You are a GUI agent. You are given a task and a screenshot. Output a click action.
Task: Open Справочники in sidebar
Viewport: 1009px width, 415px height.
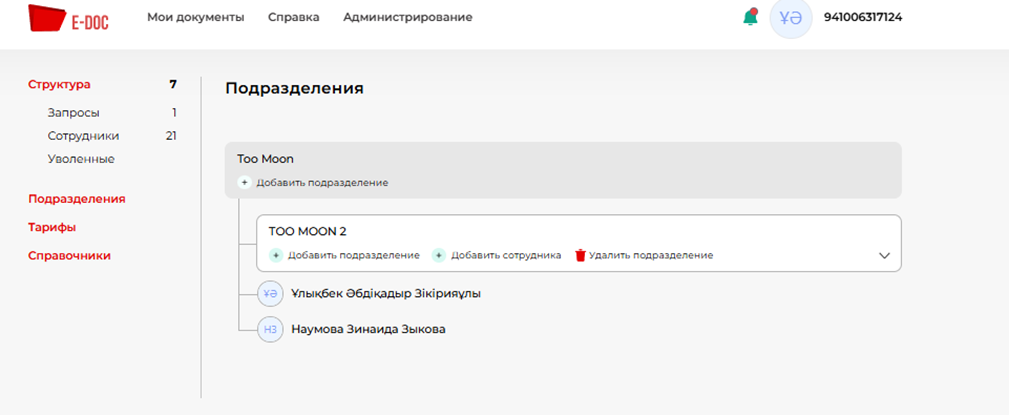pos(69,255)
